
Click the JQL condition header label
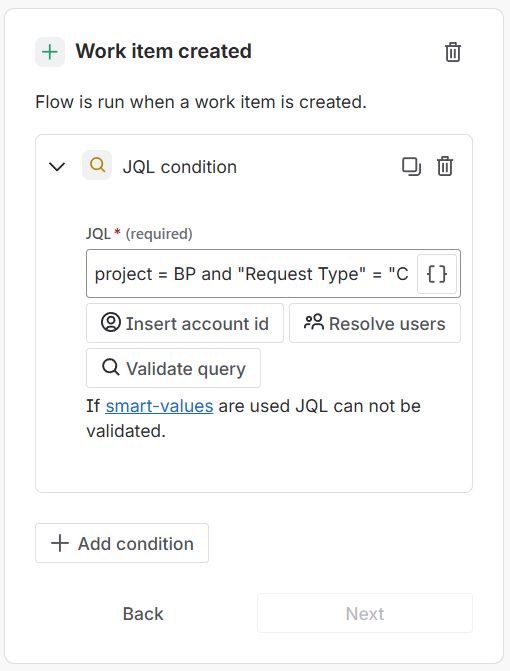coord(180,167)
